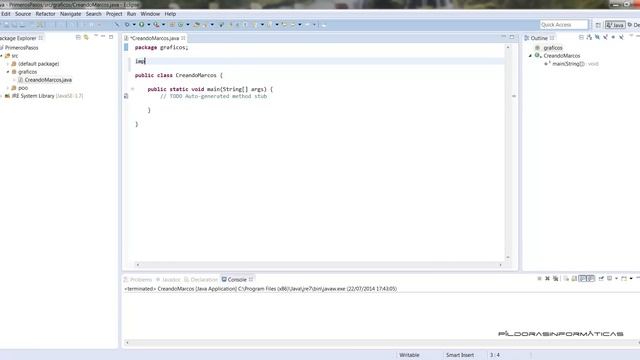Image resolution: width=640 pixels, height=360 pixels.
Task: Close the CreandoMarcos.java editor tab
Action: (183, 38)
